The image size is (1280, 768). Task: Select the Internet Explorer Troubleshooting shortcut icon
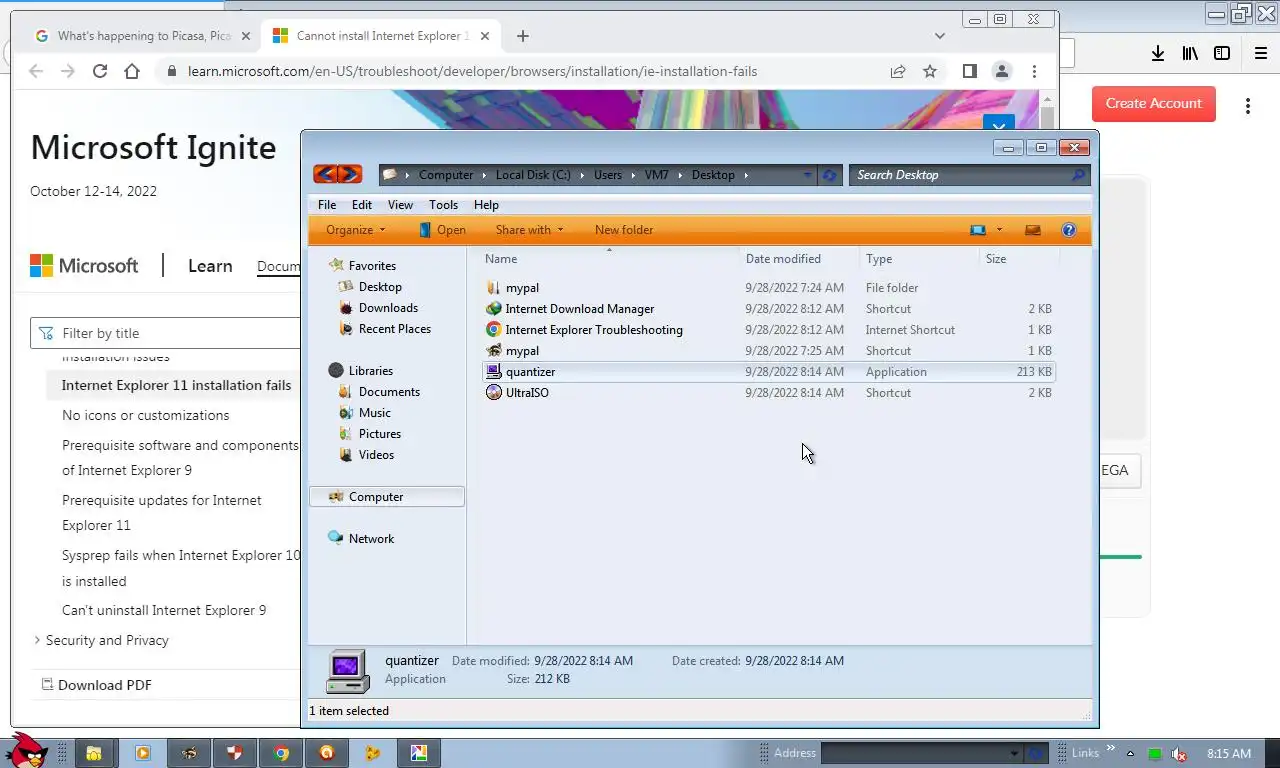click(493, 330)
